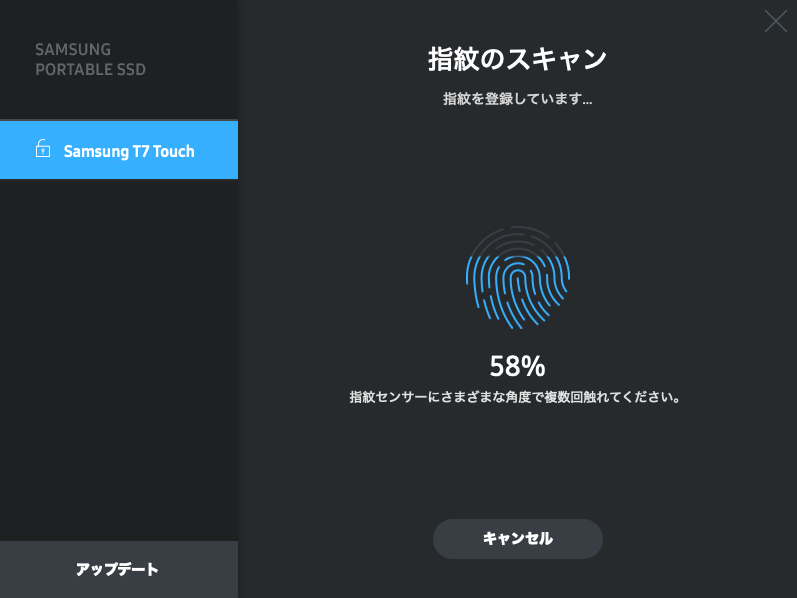The image size is (797, 598).
Task: Click the PORTABLE SSD text in sidebar
Action: [90, 70]
